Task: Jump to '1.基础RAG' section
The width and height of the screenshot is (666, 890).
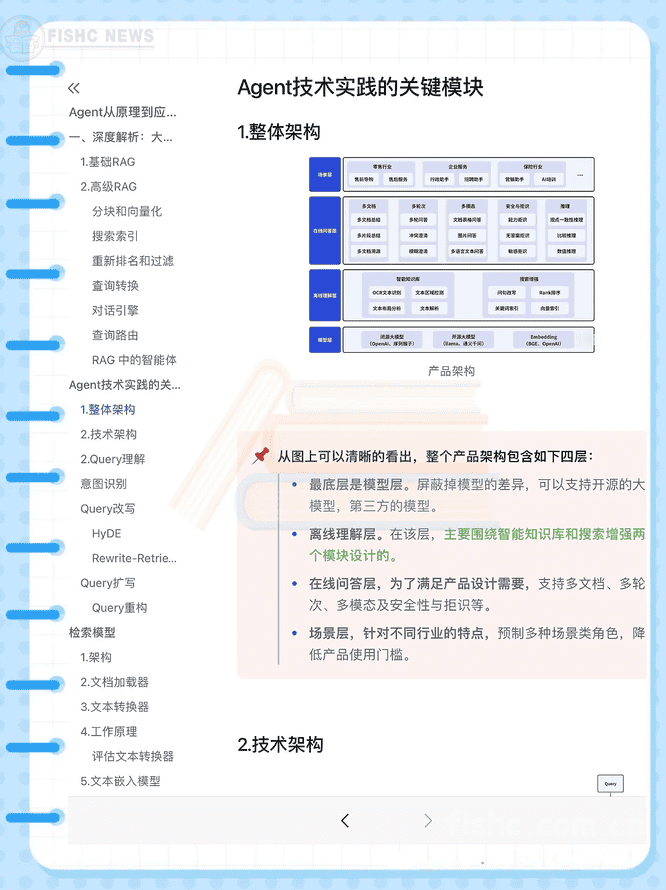Action: [x=108, y=161]
